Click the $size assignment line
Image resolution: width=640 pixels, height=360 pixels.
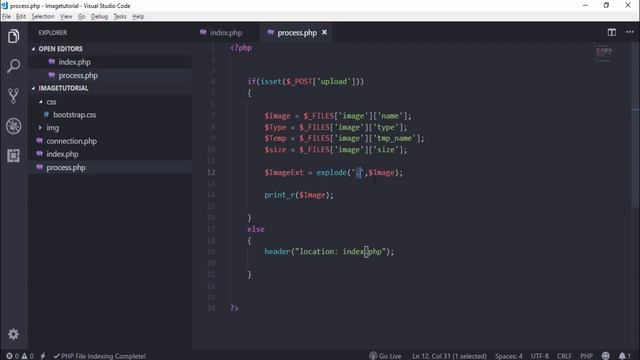336,150
